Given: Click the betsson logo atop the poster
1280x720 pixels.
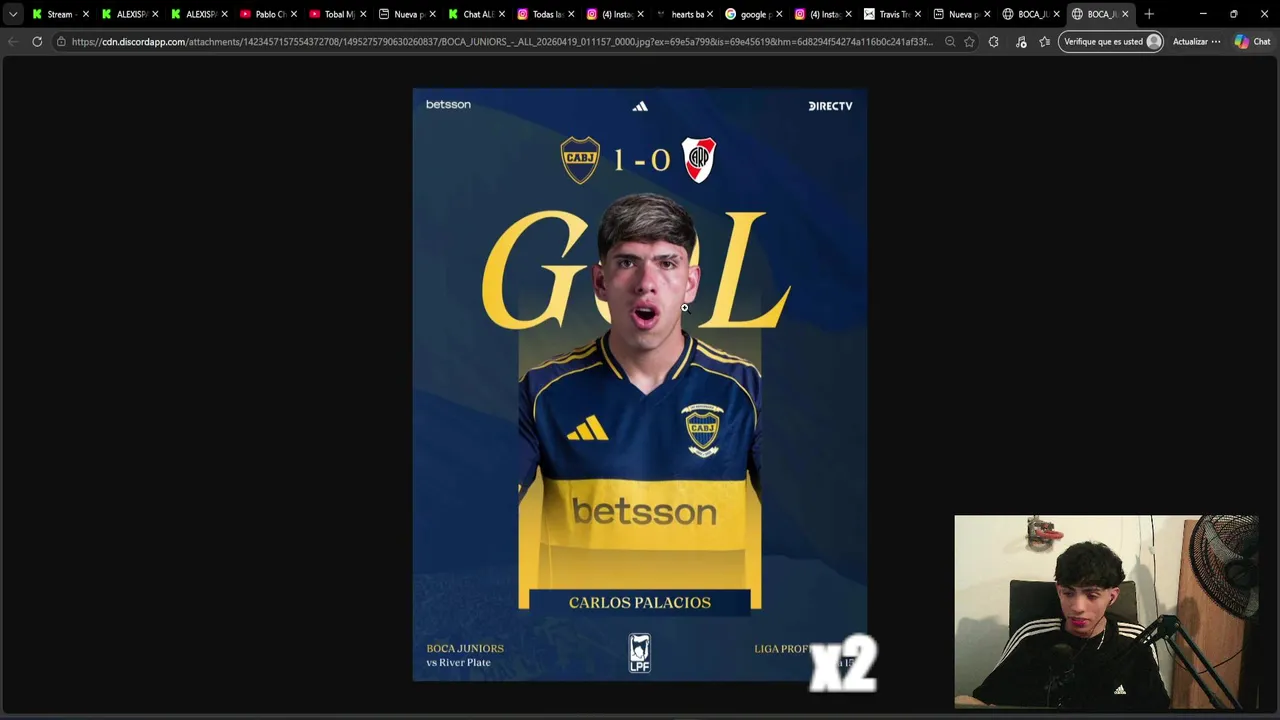Looking at the screenshot, I should 448,104.
